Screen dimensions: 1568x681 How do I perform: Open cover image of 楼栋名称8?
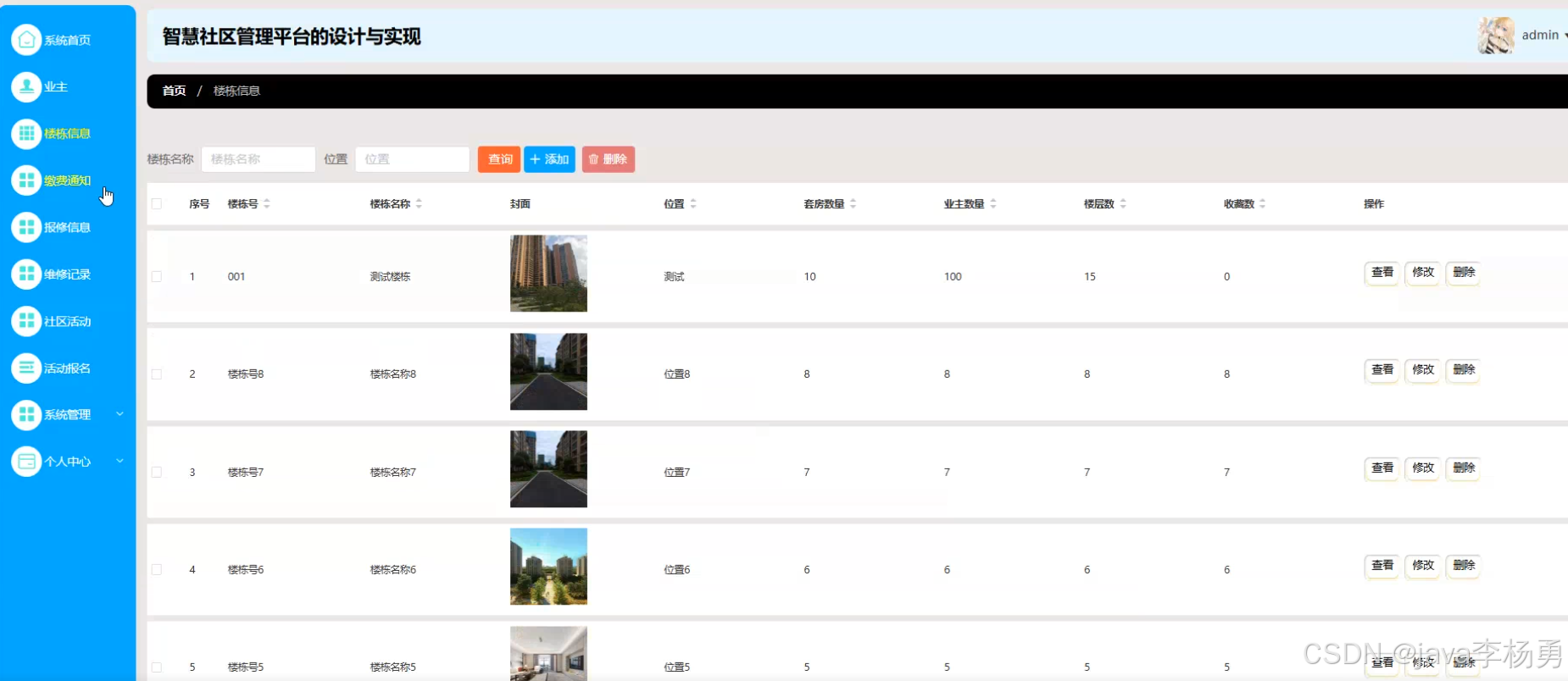click(548, 372)
